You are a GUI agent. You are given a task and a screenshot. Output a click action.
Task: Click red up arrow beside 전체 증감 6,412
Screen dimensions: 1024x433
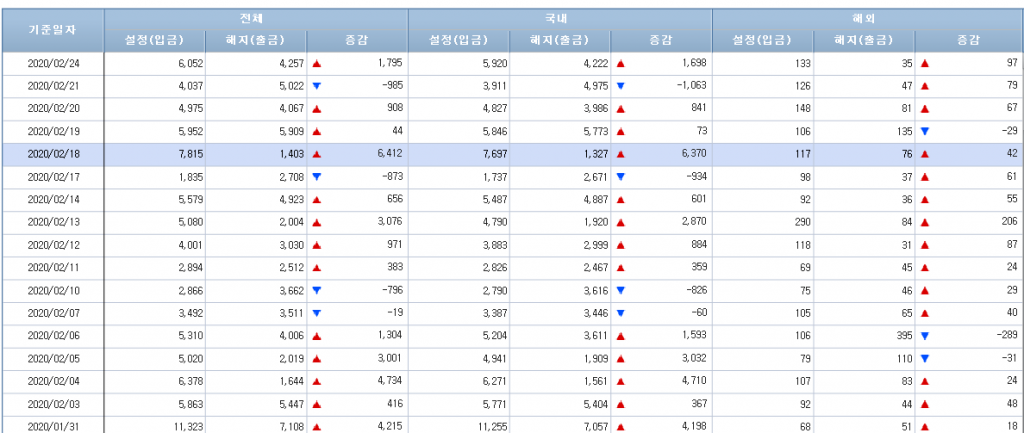317,154
